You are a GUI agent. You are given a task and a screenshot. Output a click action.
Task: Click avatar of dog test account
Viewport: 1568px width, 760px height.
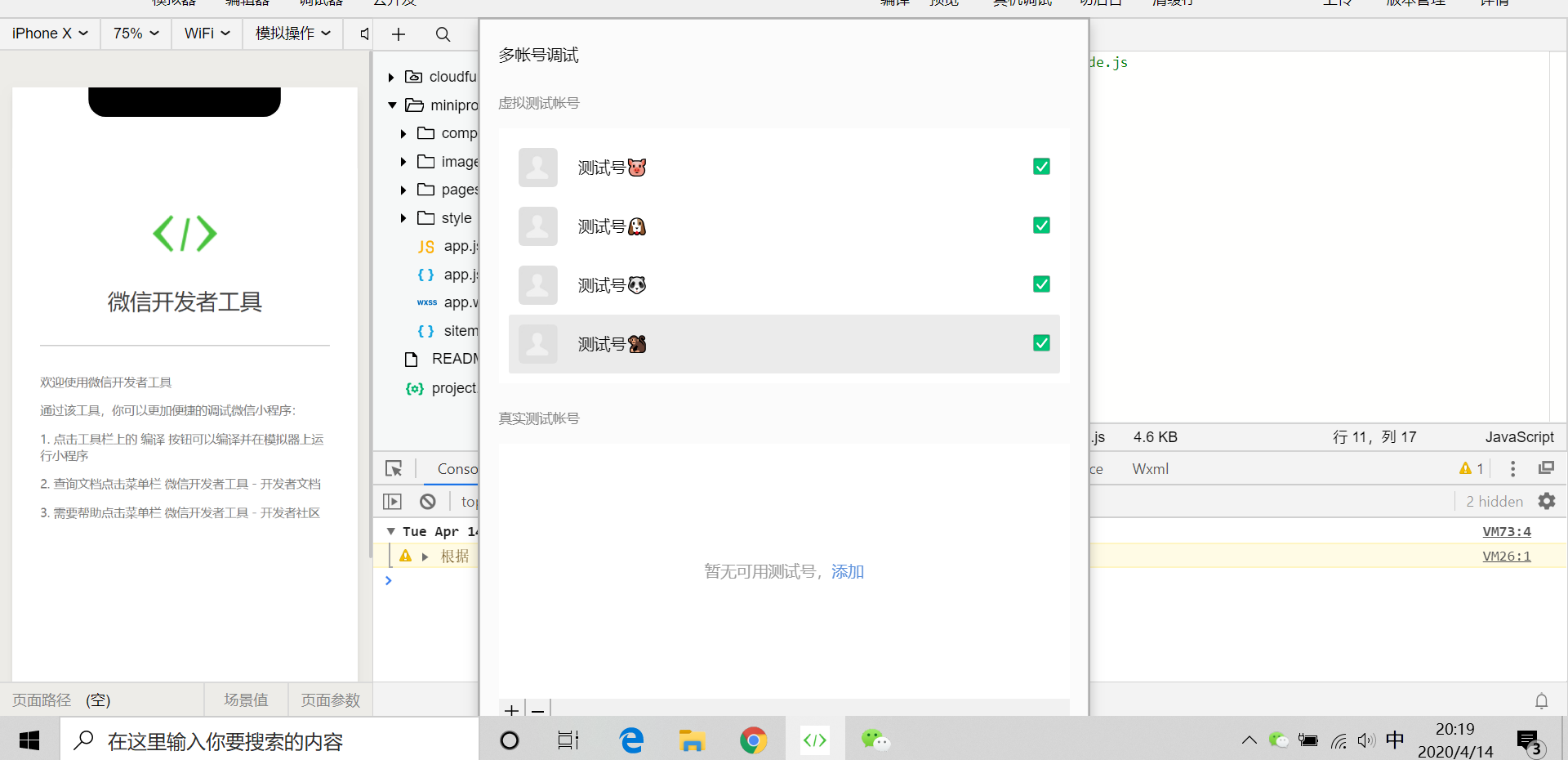pos(538,226)
